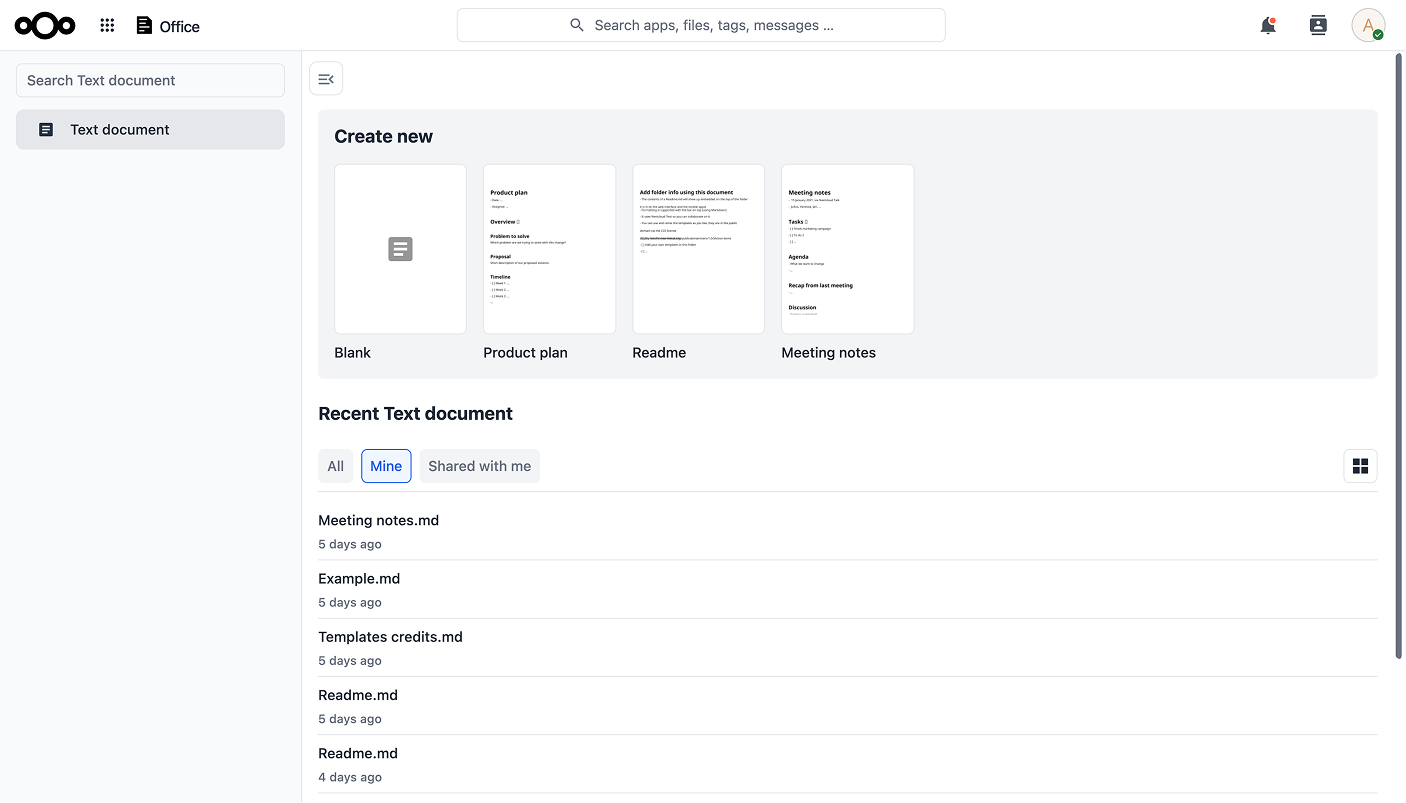Create from the Product plan template
The image size is (1406, 803).
[549, 249]
